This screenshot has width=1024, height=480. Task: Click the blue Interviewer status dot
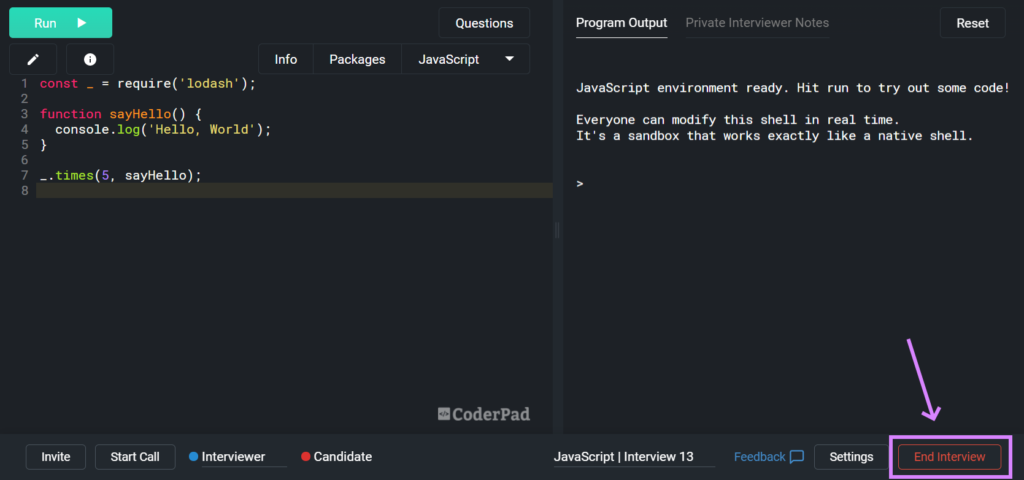coord(193,457)
